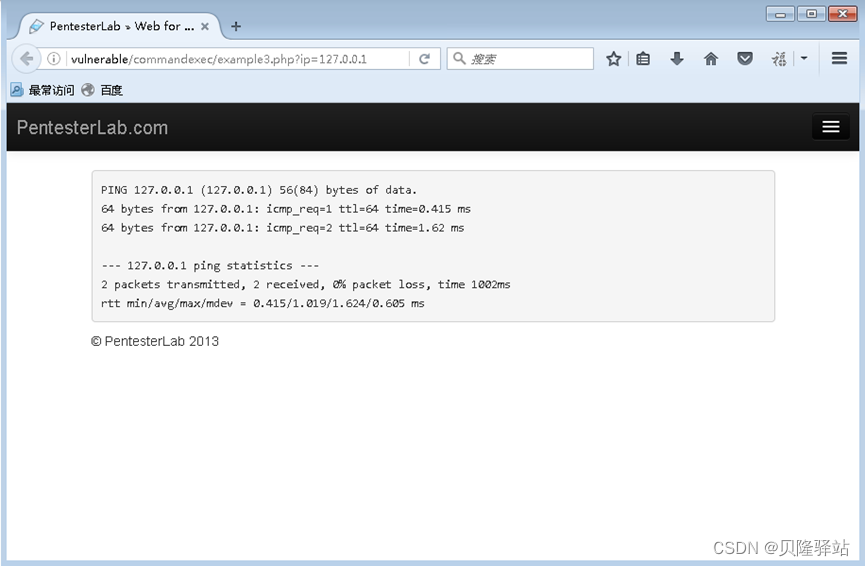Image resolution: width=865 pixels, height=566 pixels.
Task: Maximize the browser window
Action: [x=811, y=14]
